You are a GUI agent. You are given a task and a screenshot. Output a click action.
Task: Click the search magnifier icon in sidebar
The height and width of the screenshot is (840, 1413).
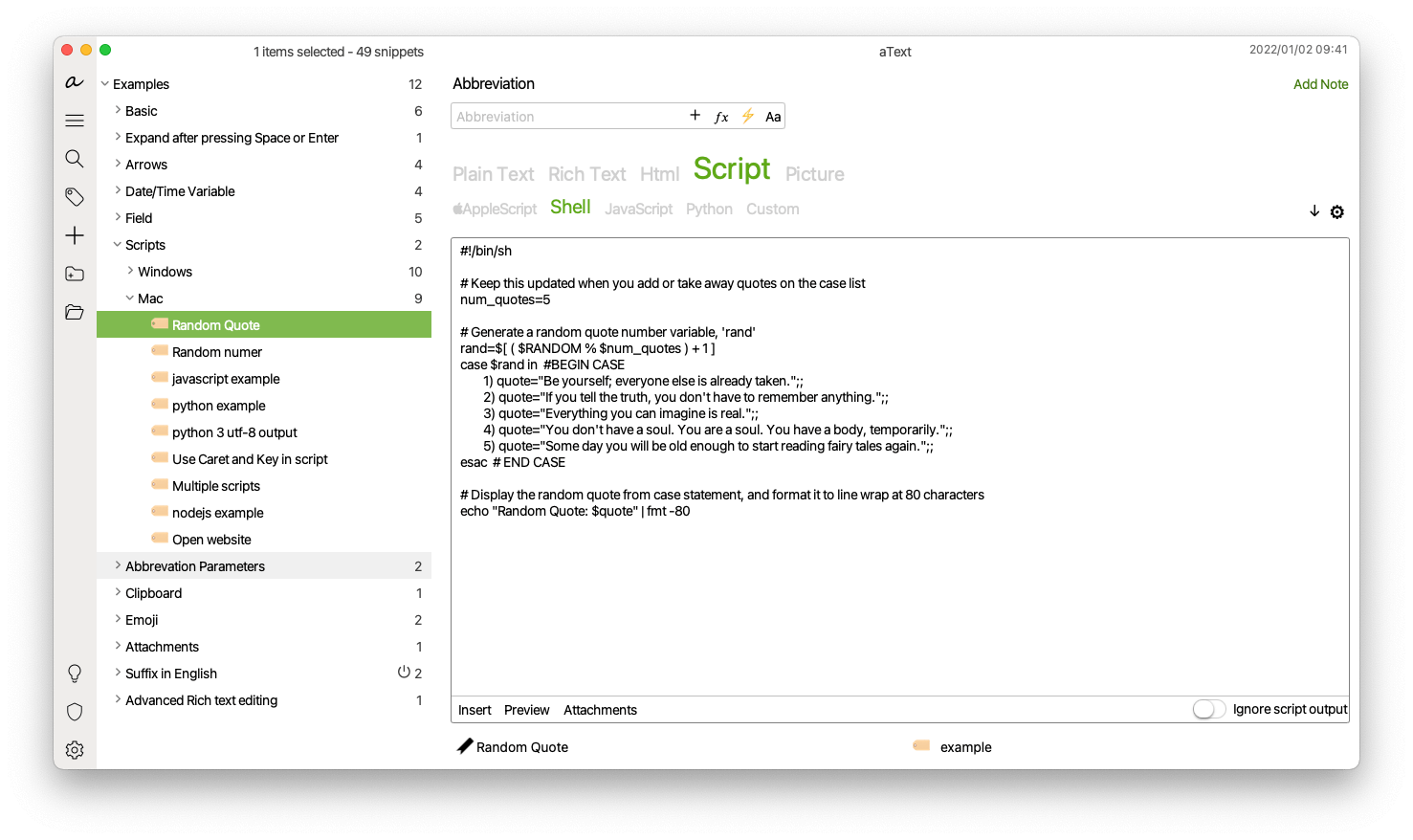pos(74,159)
